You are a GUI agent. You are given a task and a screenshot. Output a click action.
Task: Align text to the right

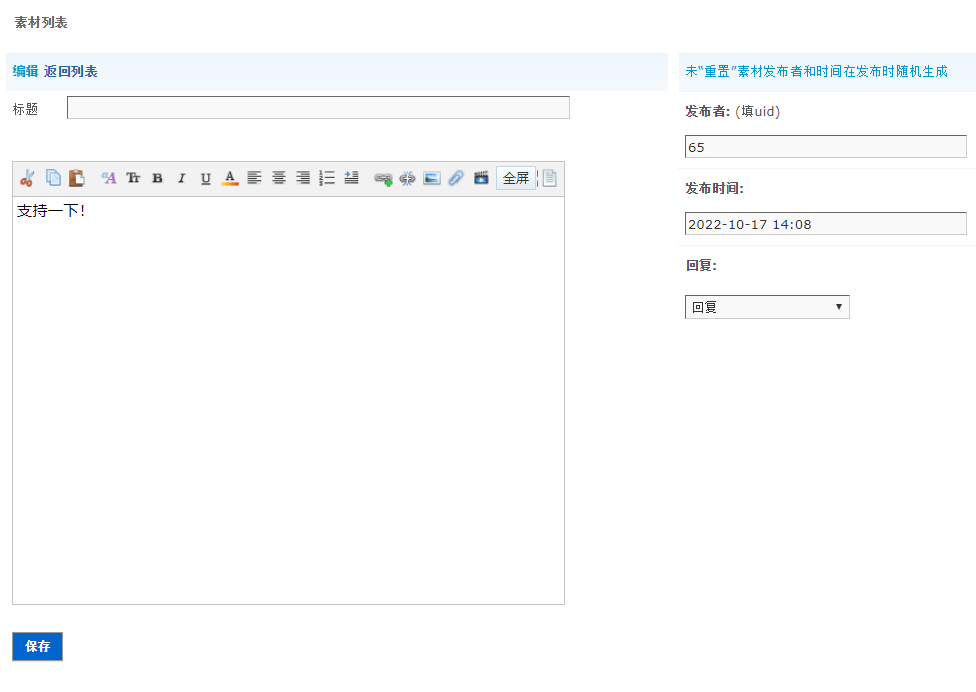pyautogui.click(x=303, y=178)
